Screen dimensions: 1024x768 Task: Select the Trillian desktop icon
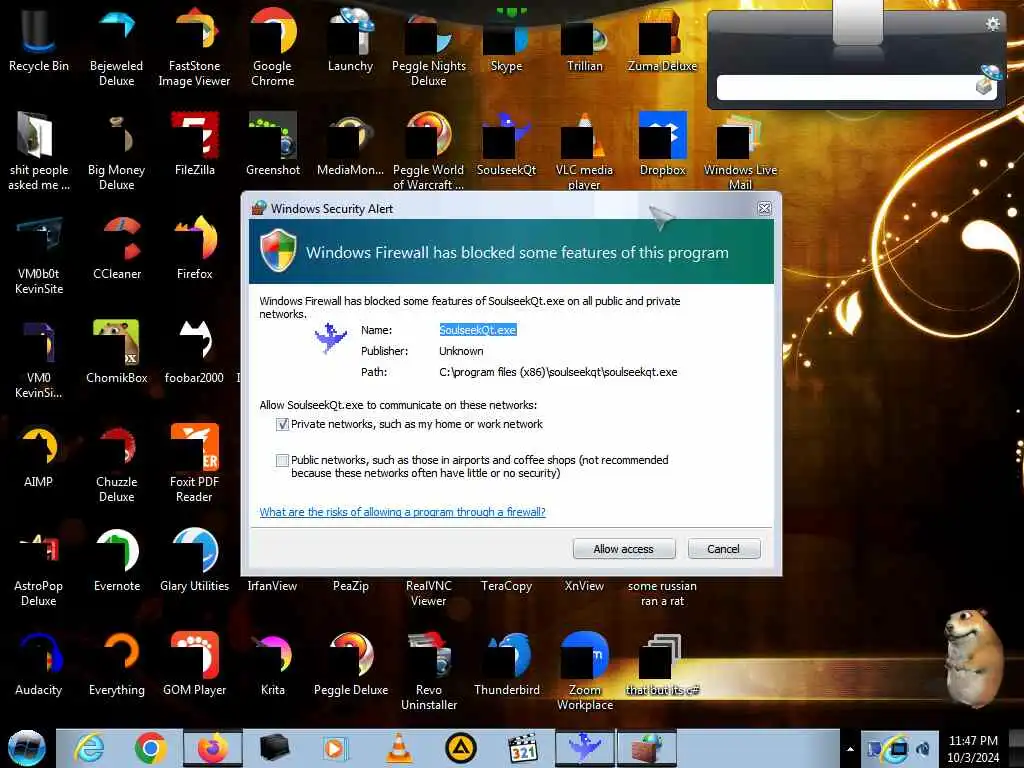coord(584,42)
